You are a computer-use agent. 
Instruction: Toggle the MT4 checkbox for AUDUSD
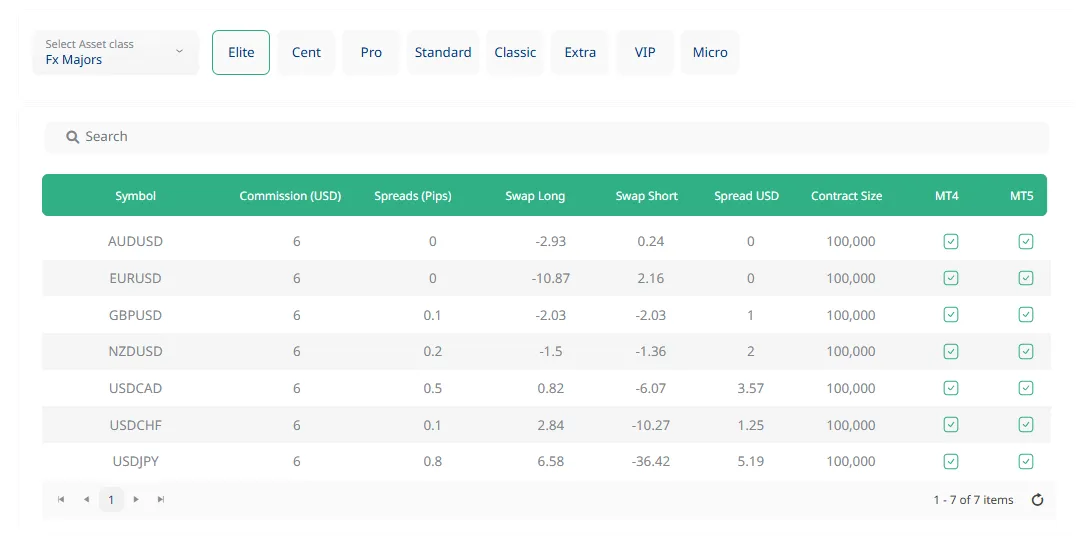point(951,241)
